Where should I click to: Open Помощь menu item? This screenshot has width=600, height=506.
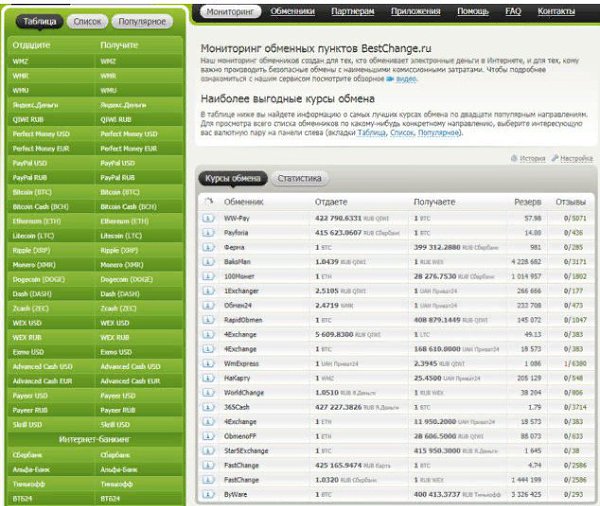pyautogui.click(x=473, y=11)
